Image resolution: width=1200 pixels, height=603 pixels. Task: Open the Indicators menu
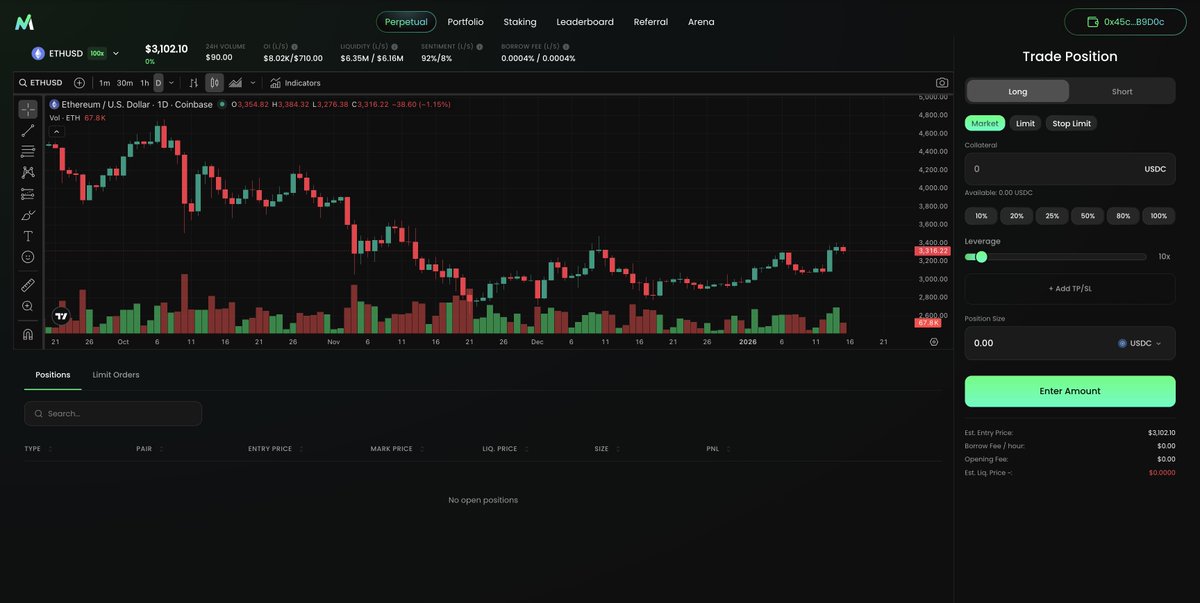295,83
